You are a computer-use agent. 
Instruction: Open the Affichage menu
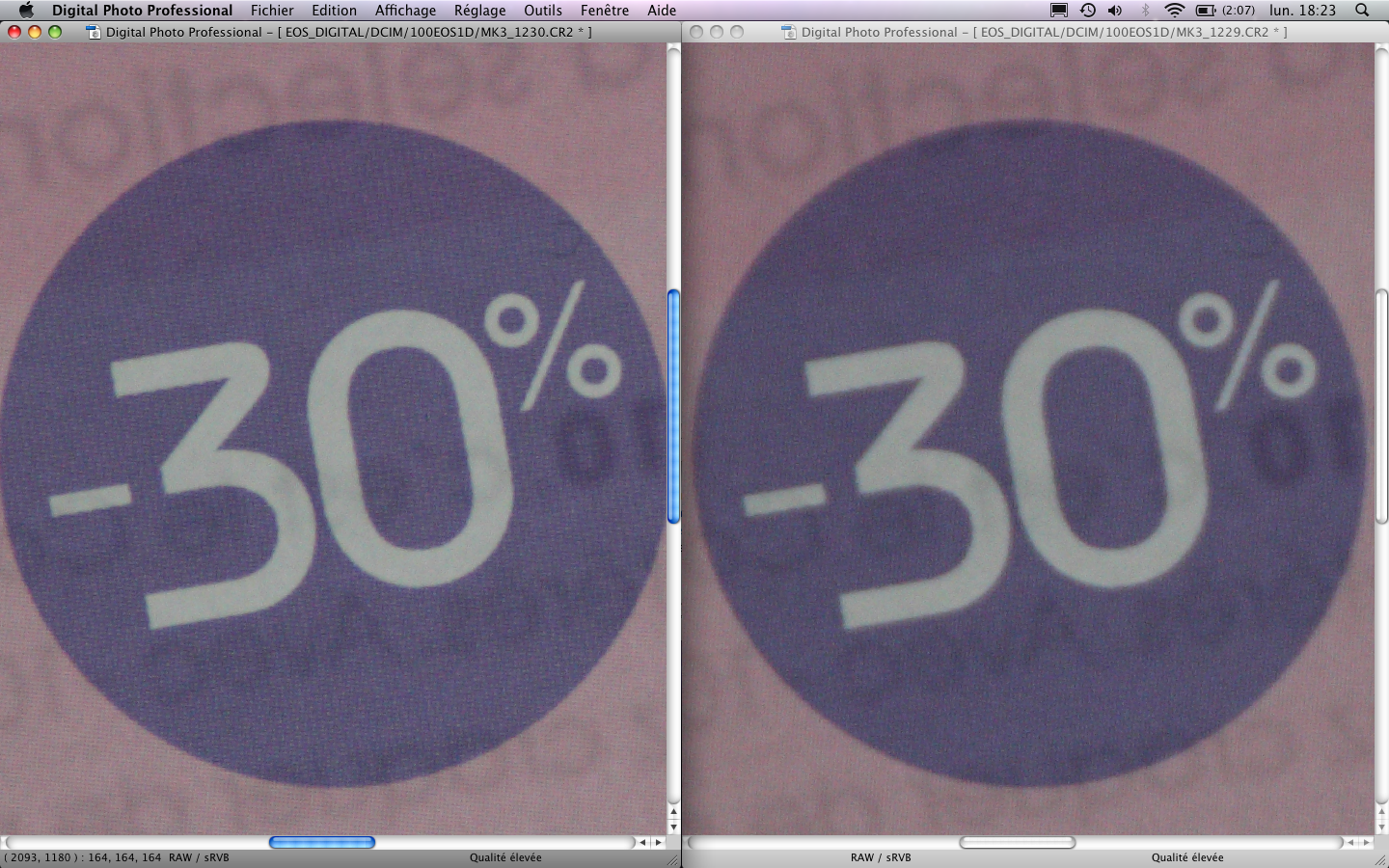(405, 10)
